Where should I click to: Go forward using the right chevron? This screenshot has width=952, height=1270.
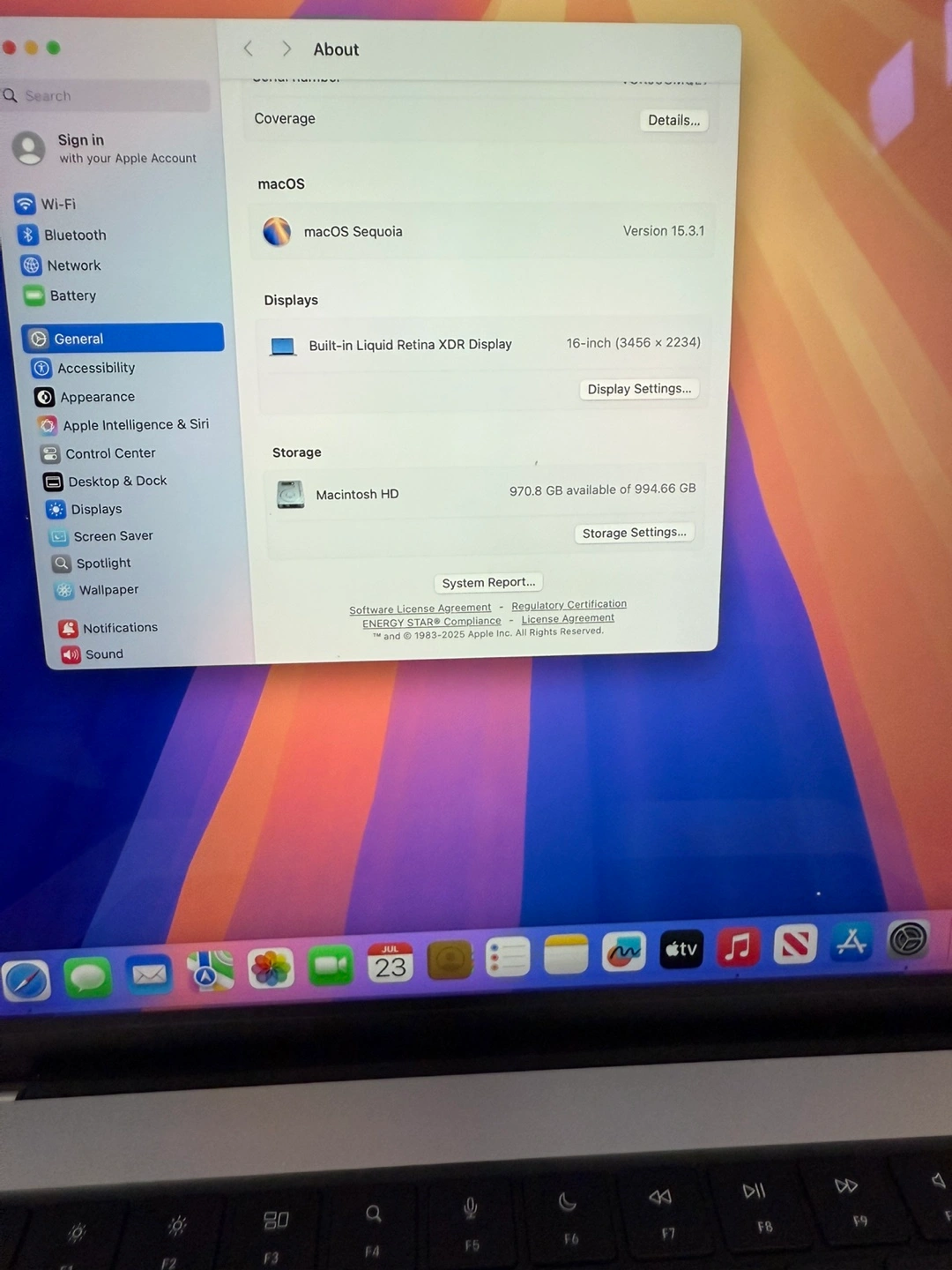click(286, 49)
